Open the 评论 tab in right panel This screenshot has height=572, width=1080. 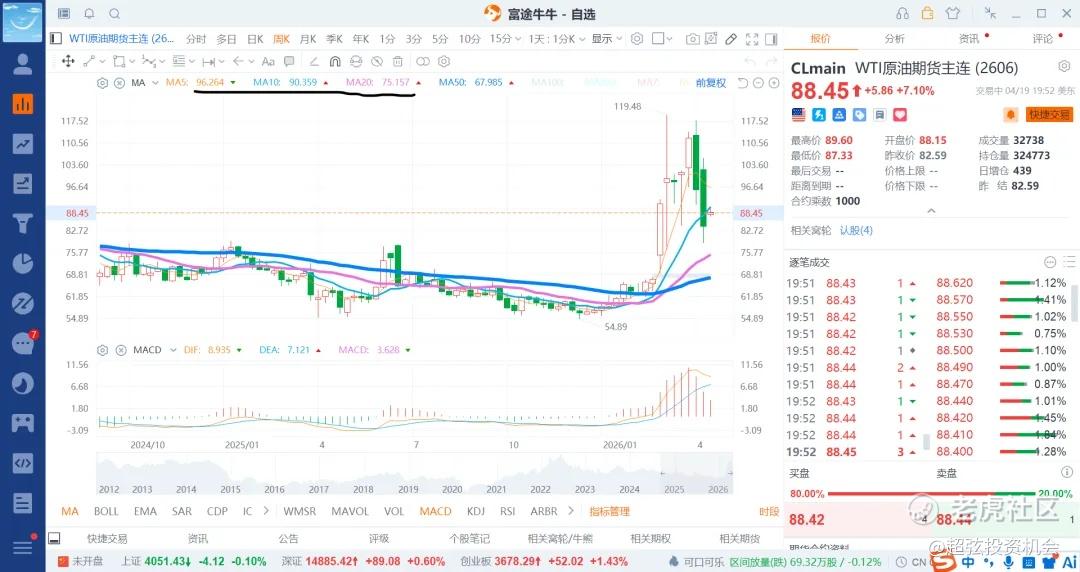tap(1043, 39)
